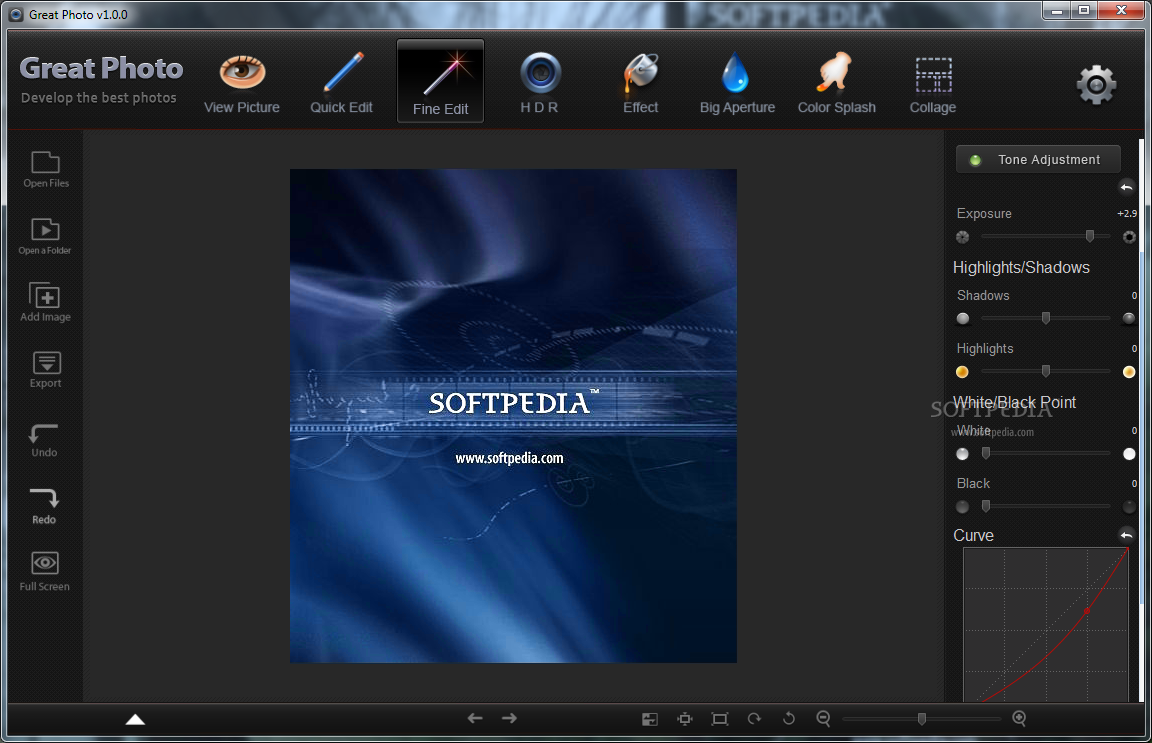Click the bright white dot right of the White slider

1129,454
